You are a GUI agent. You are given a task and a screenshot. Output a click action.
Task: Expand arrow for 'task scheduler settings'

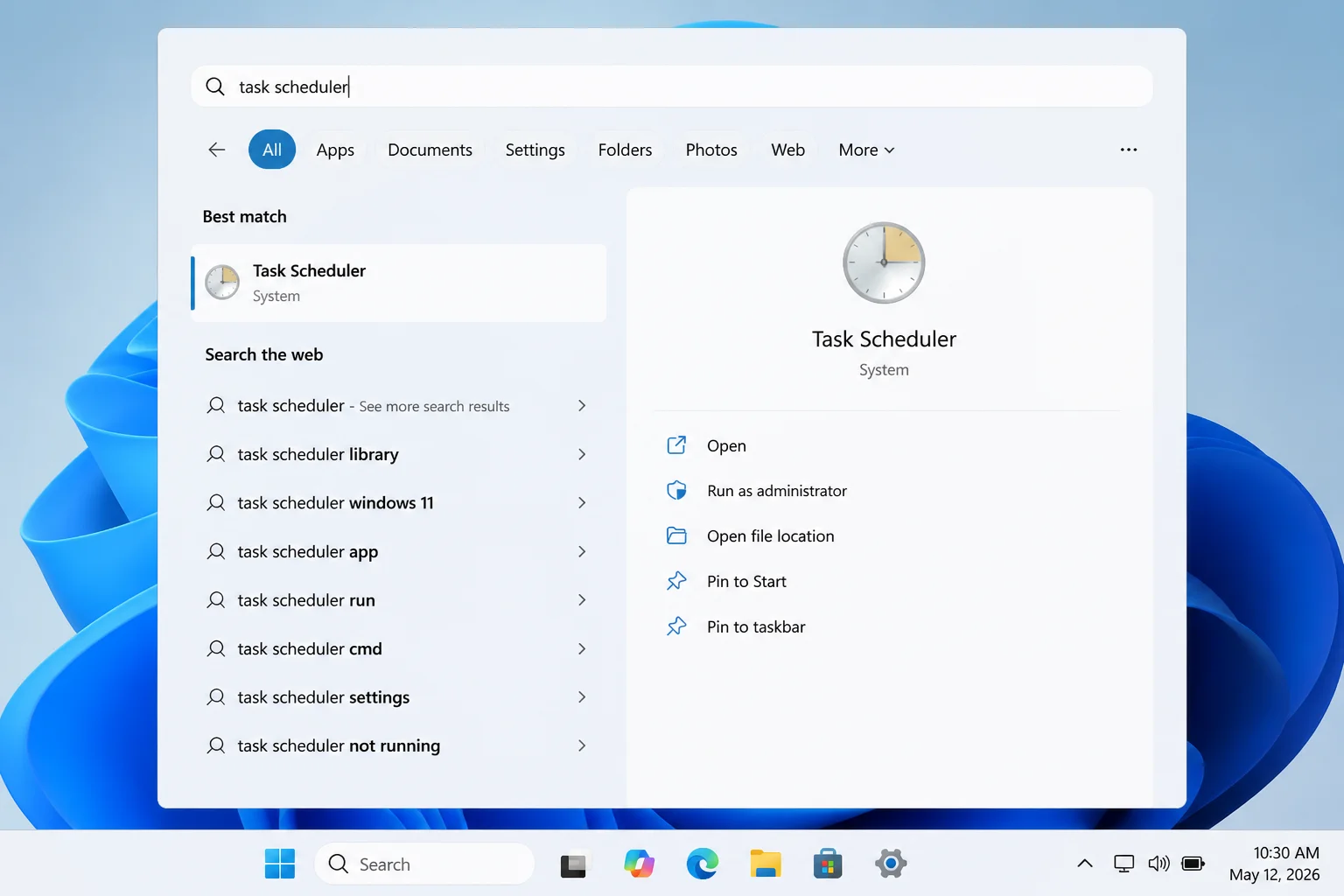[582, 697]
